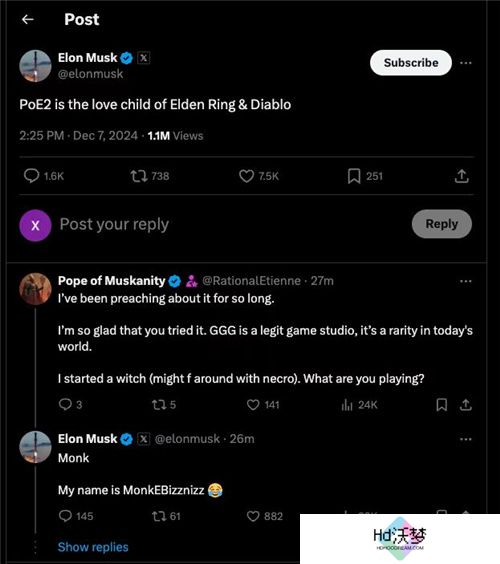Open Elon Musk's profile picture on main post

[35, 66]
